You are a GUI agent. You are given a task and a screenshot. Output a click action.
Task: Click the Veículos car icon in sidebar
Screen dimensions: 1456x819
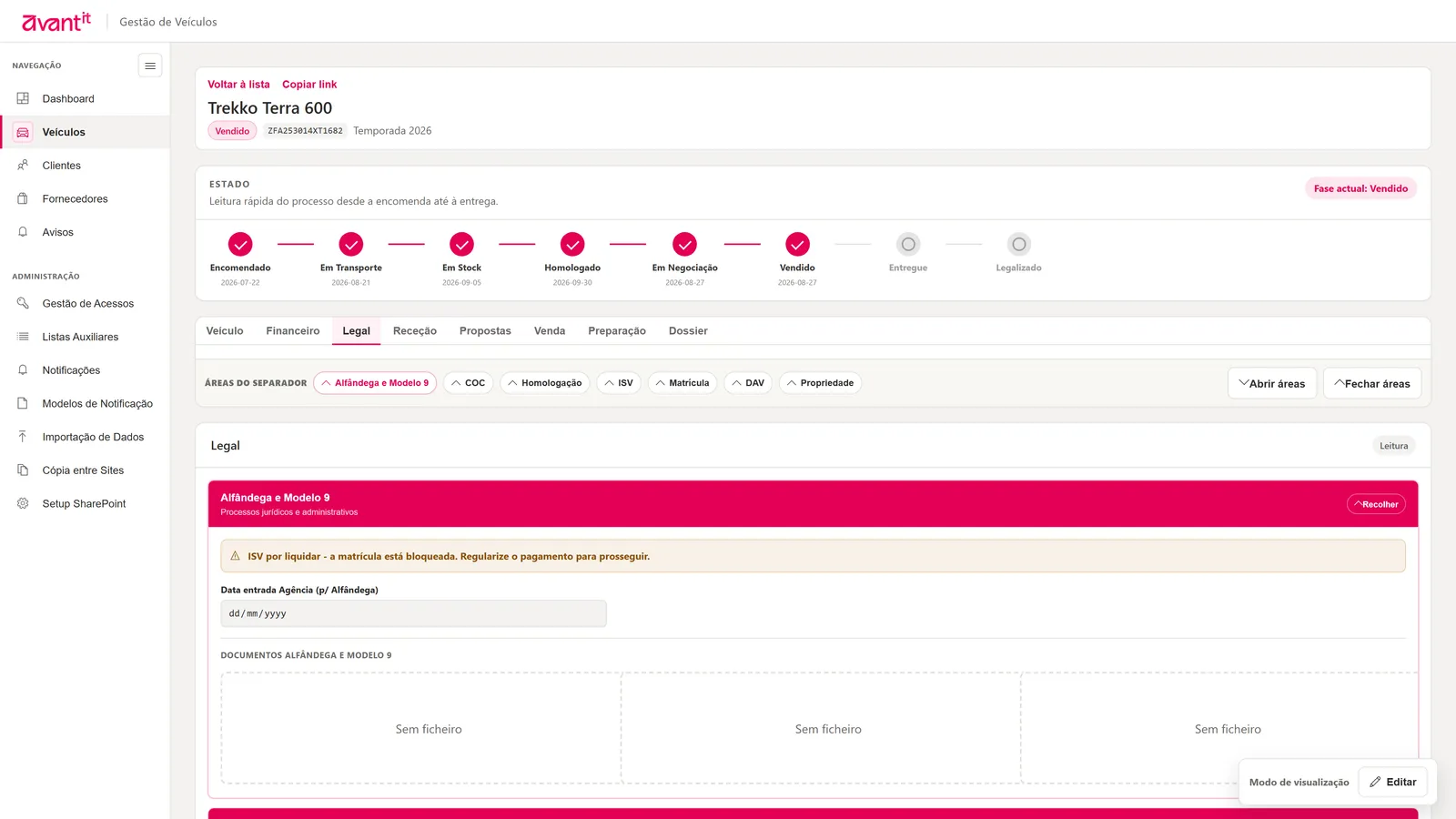click(x=23, y=132)
